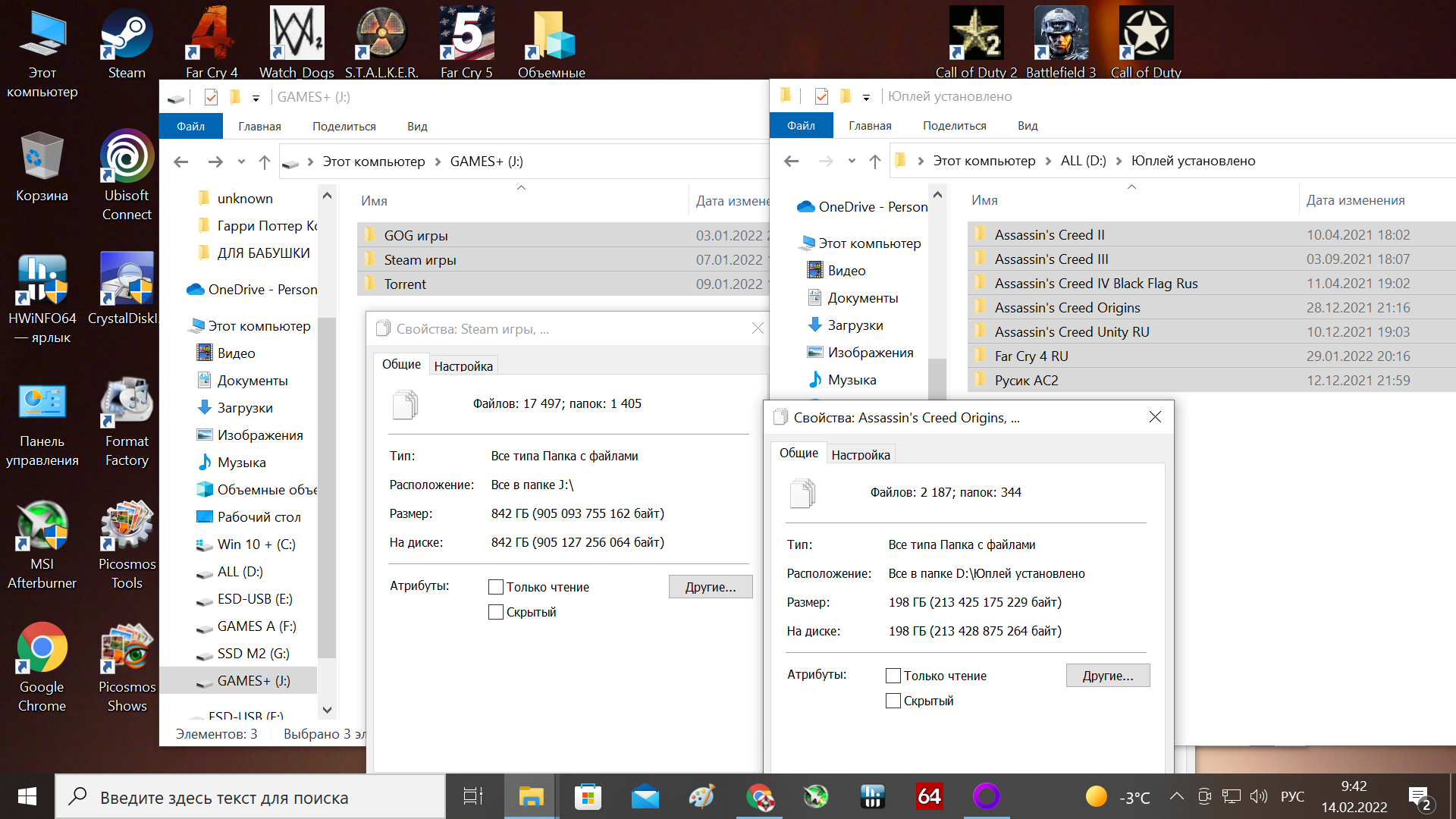Viewport: 1456px width, 819px height.
Task: Open recent locations dropdown in GAMES+ window
Action: tap(241, 162)
